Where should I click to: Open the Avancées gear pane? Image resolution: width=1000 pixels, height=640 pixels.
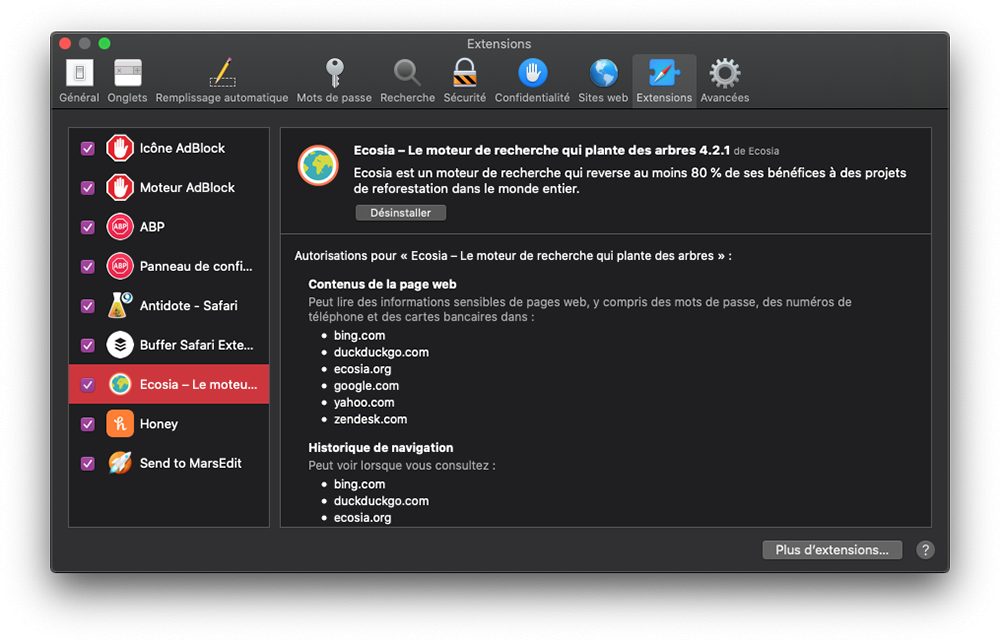tap(724, 80)
